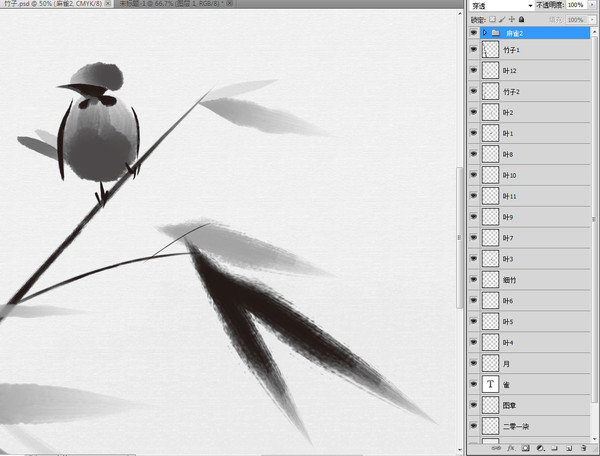Select the 竹子1 layer thumbnail

[490, 50]
